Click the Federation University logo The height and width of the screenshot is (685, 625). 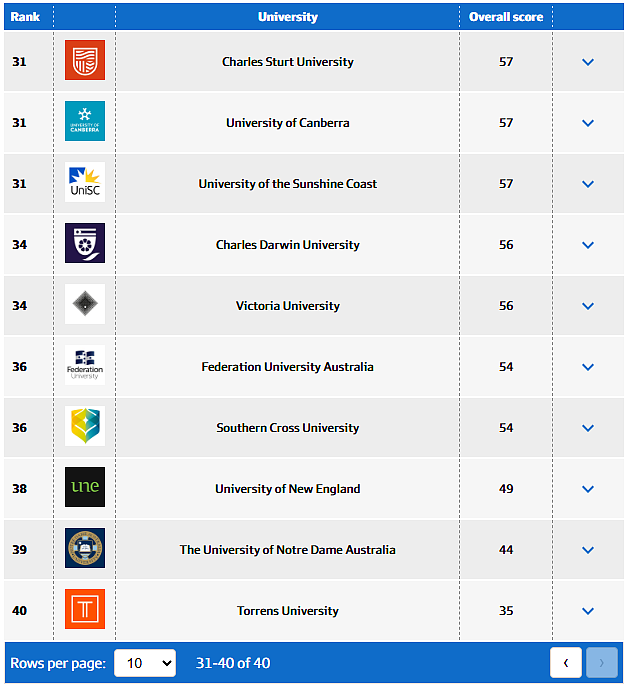[x=85, y=365]
